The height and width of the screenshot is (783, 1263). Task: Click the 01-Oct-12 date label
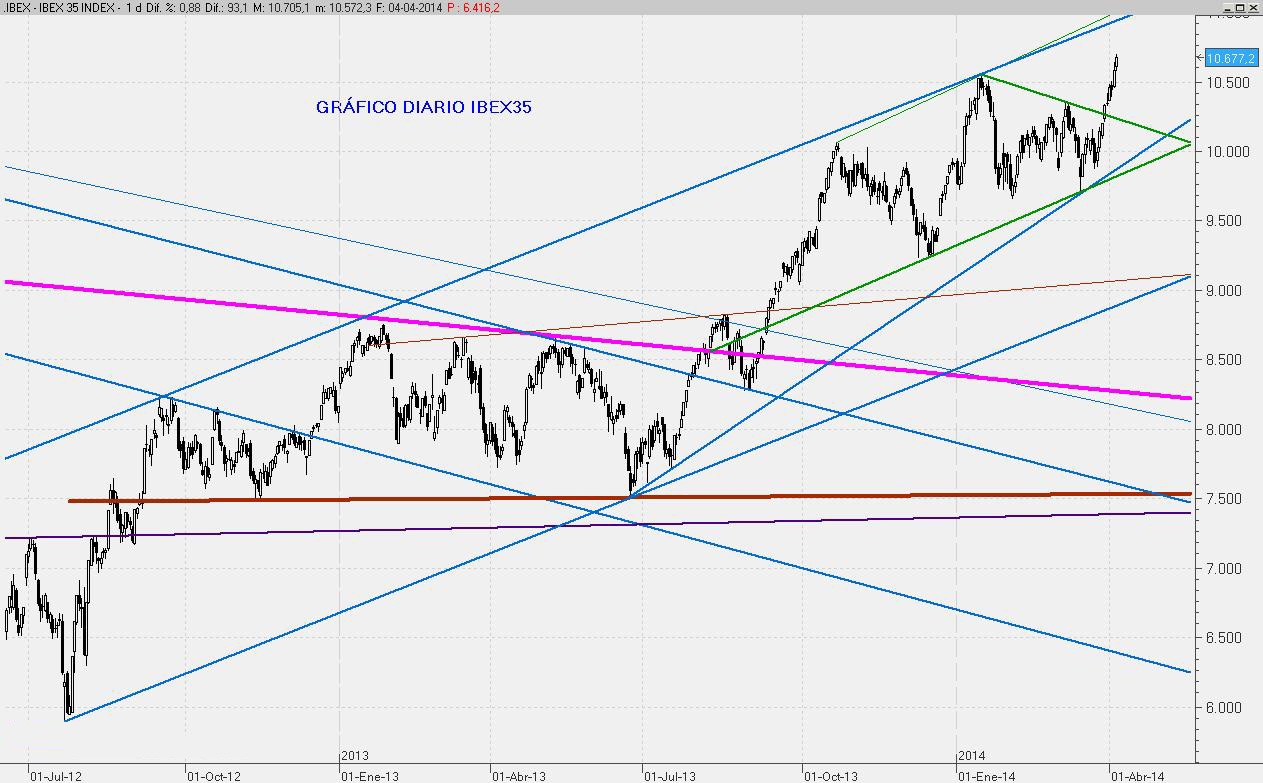pos(213,775)
